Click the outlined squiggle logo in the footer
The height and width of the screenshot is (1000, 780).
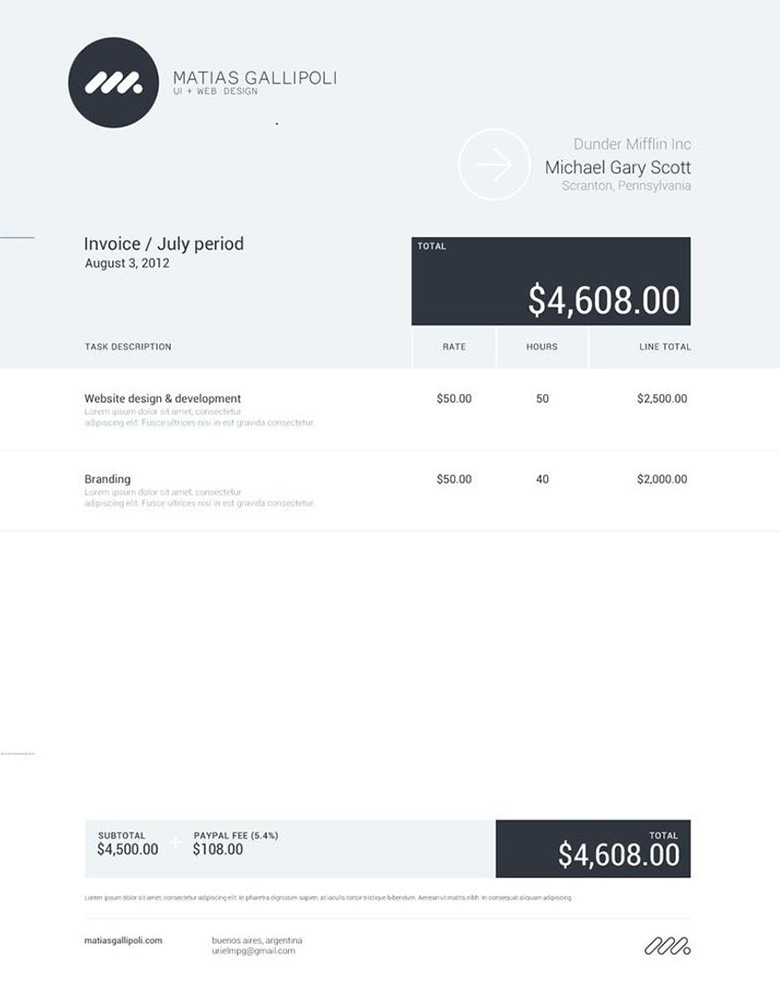point(667,945)
